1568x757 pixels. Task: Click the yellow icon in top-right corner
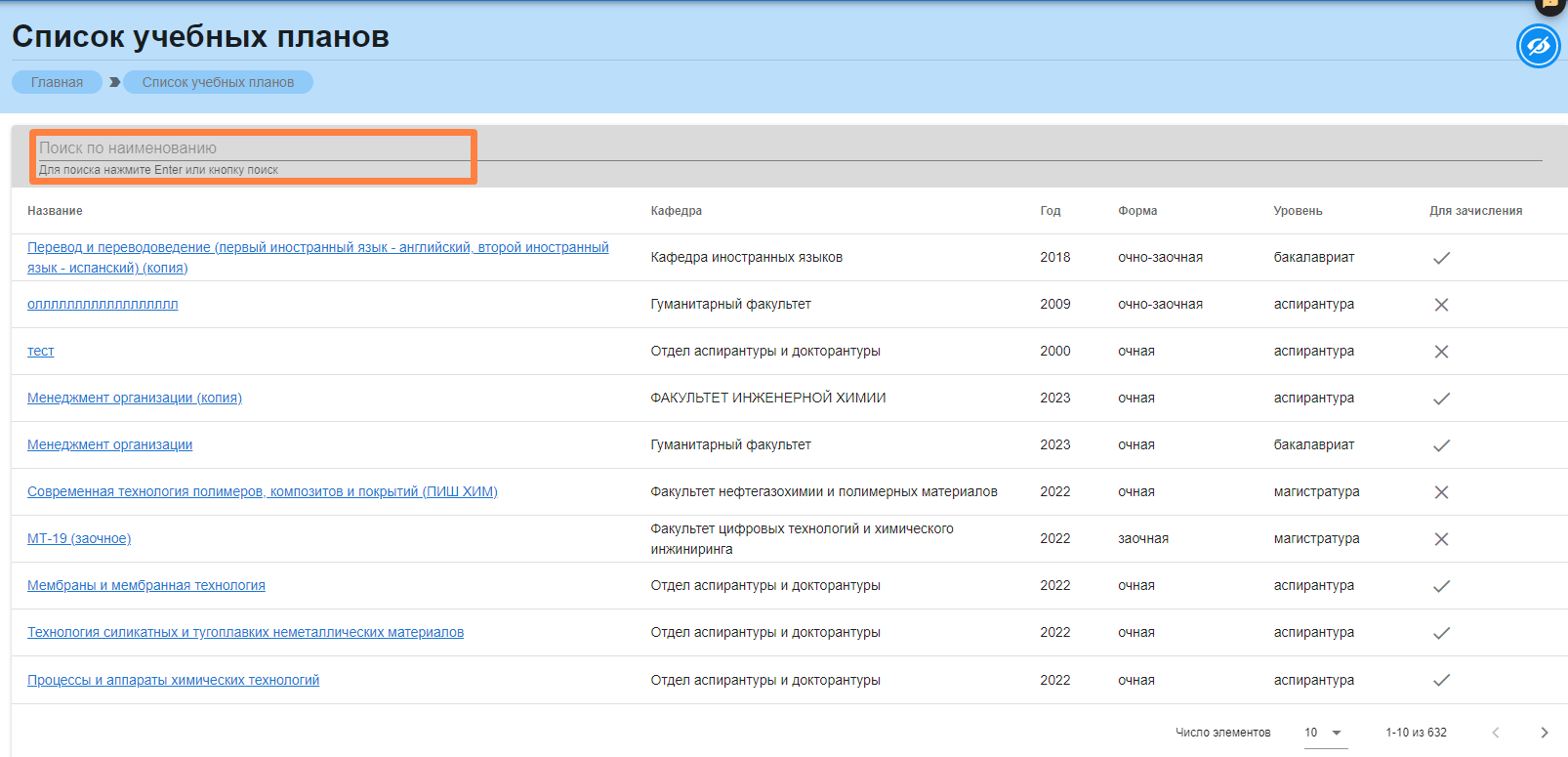click(1549, 5)
